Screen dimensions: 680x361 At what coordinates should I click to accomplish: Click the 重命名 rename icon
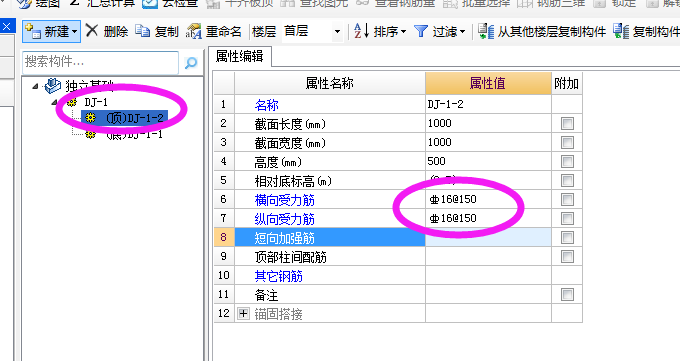pos(193,31)
